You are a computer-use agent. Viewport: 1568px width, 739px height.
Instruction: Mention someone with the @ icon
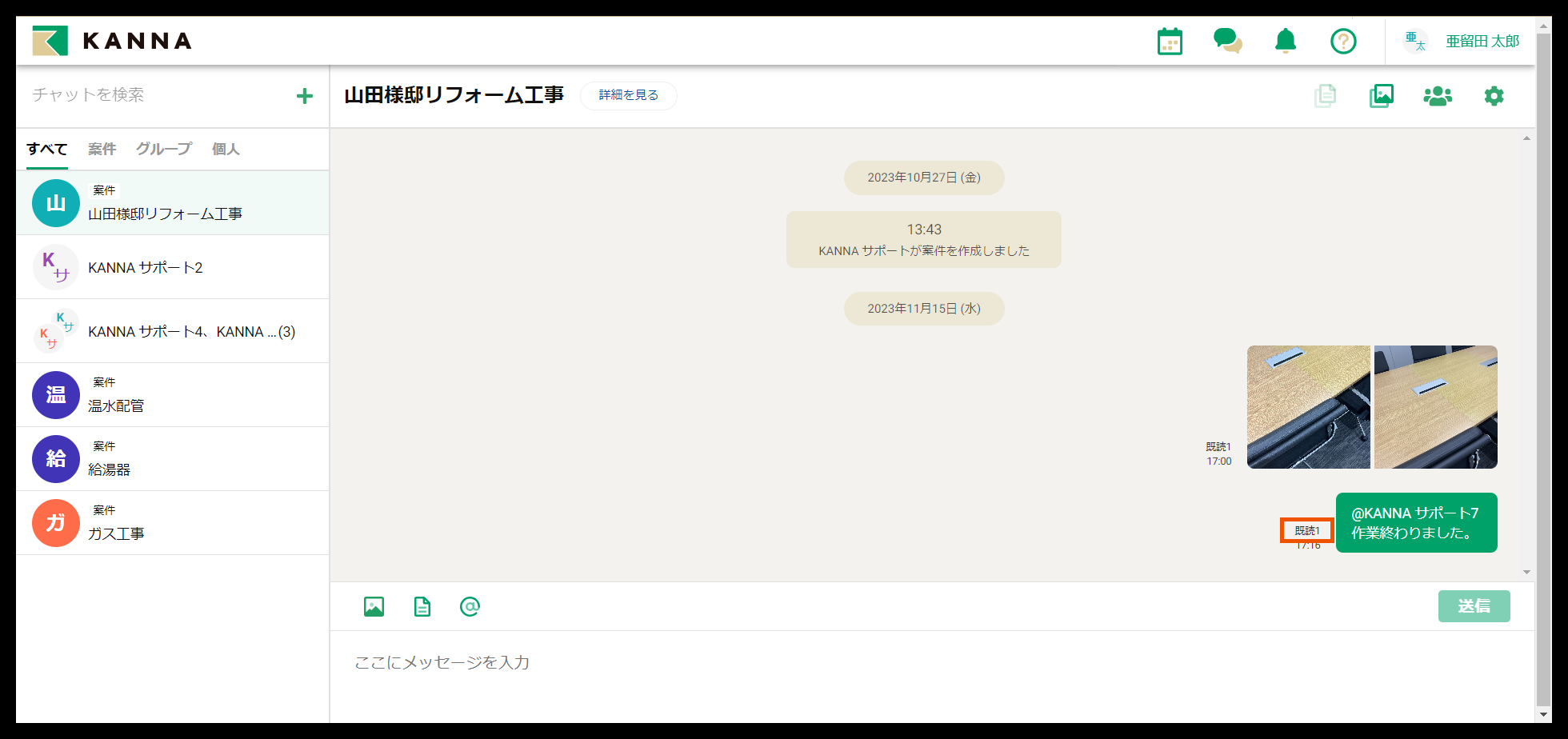coord(469,606)
